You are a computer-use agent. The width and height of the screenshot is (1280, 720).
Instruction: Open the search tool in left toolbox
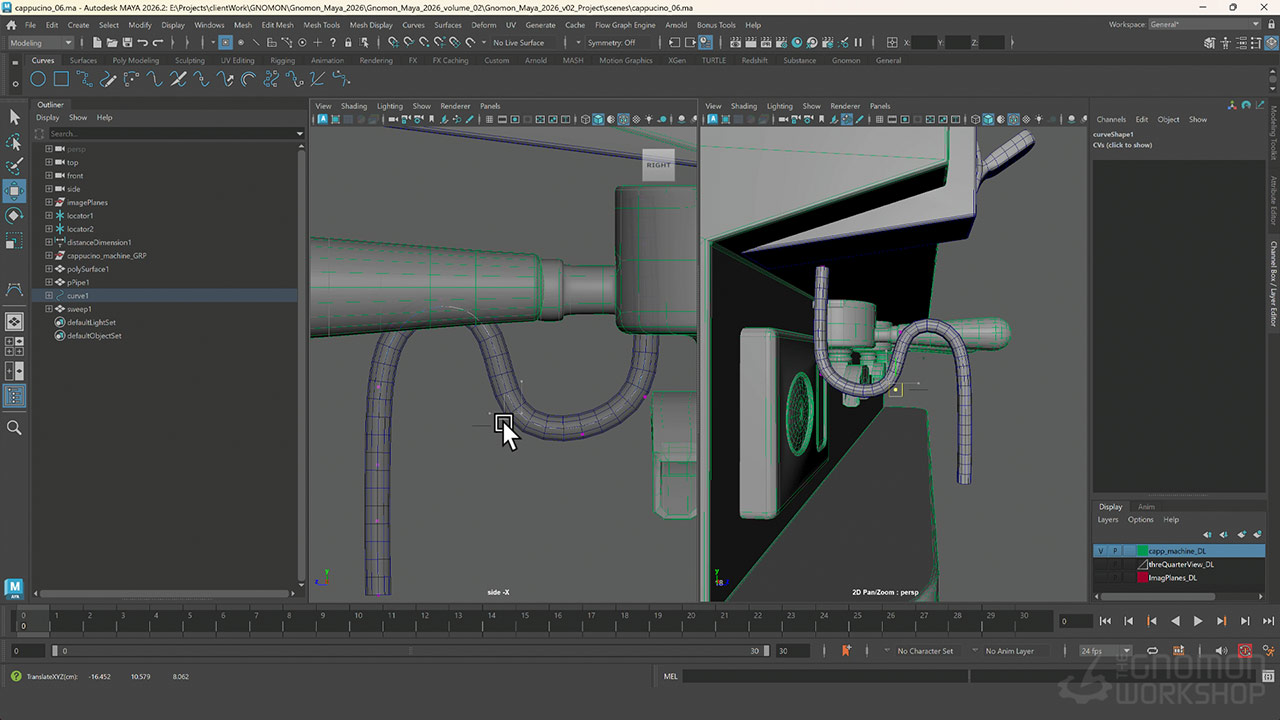pyautogui.click(x=14, y=427)
